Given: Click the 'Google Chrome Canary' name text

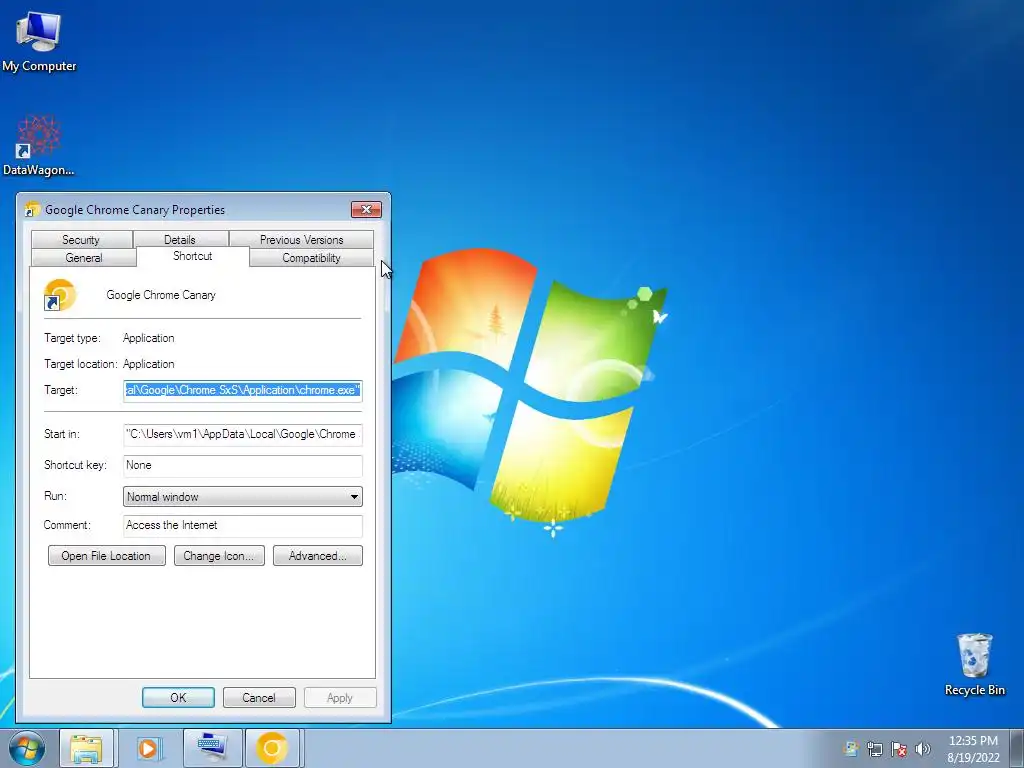Looking at the screenshot, I should [x=161, y=295].
